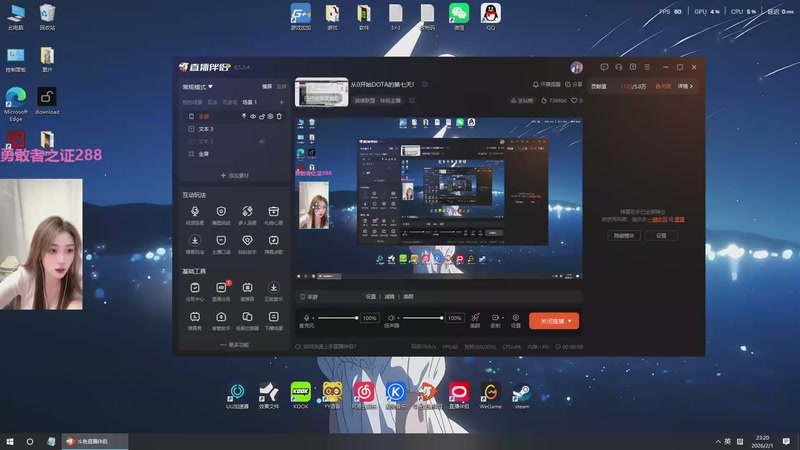Open 设置 for the 手游 source bar
This screenshot has height=450, width=800.
[371, 296]
